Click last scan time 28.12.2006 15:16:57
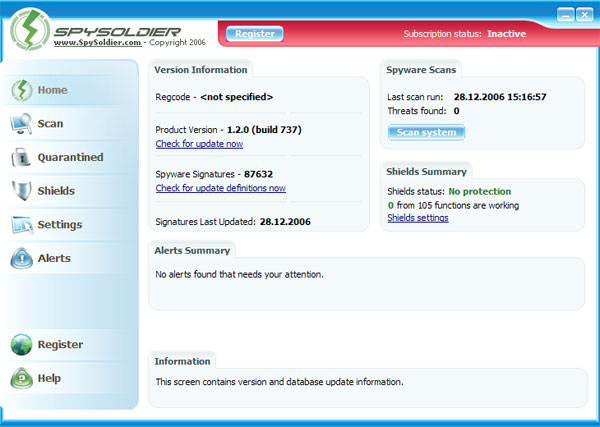Image resolution: width=600 pixels, height=427 pixels. click(500, 97)
